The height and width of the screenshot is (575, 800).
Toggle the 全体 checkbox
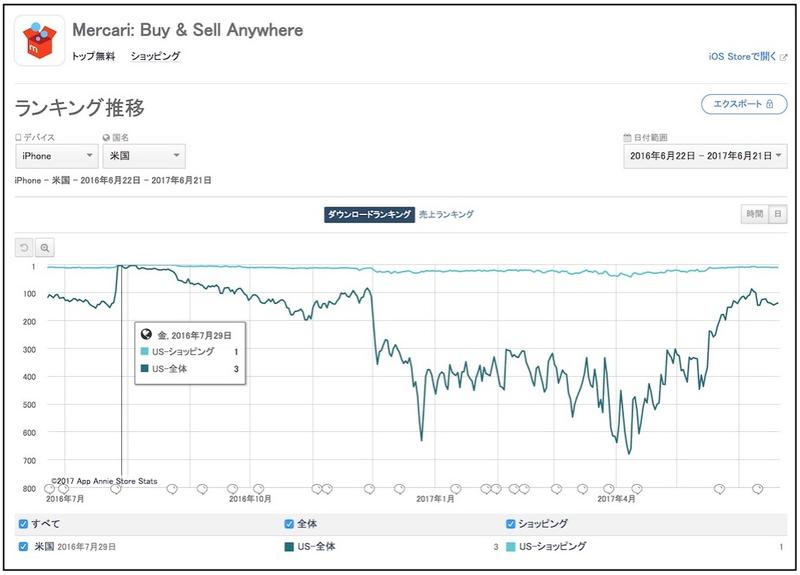tap(290, 523)
